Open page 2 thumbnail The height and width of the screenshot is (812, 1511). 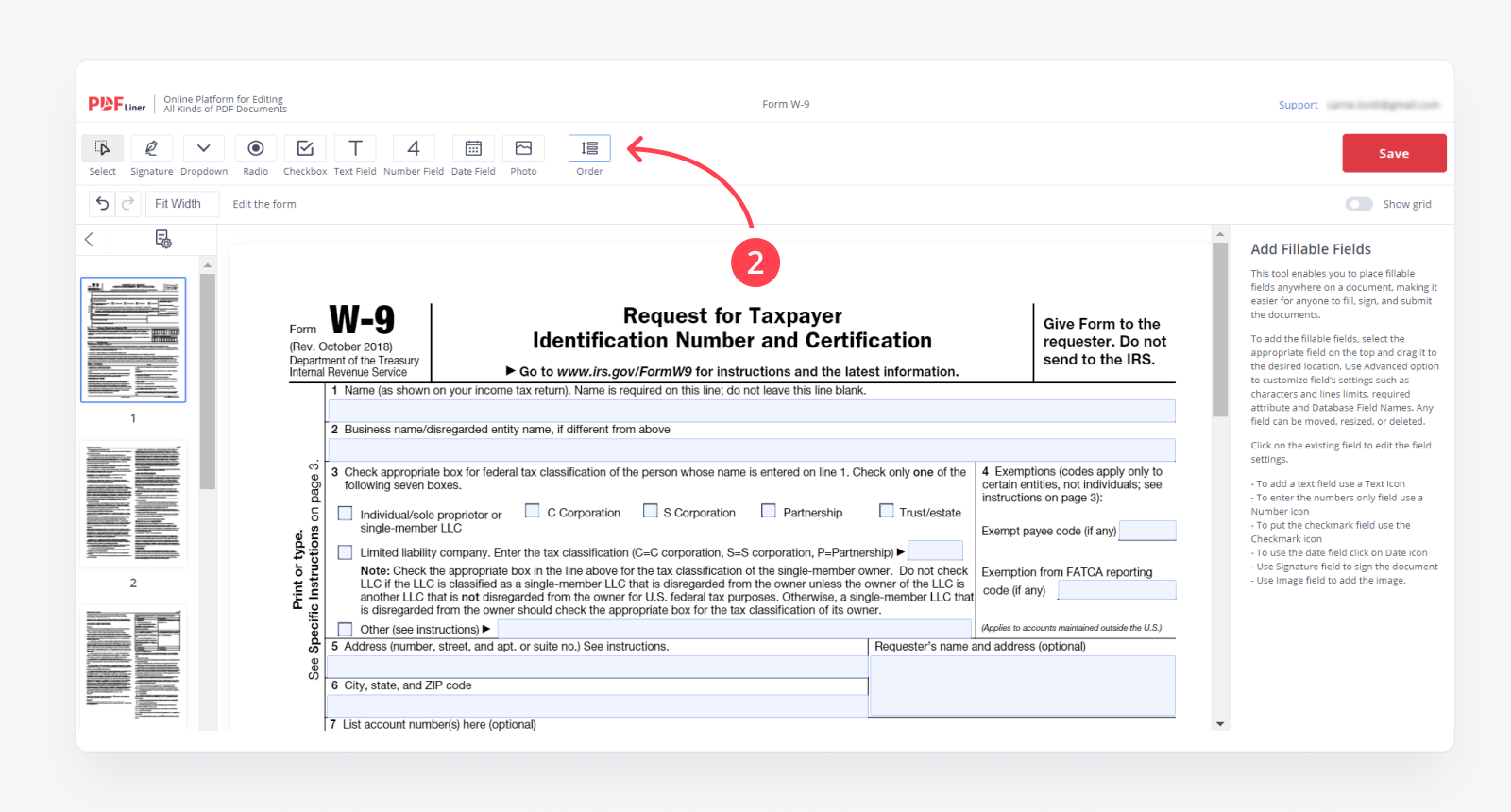[x=133, y=504]
